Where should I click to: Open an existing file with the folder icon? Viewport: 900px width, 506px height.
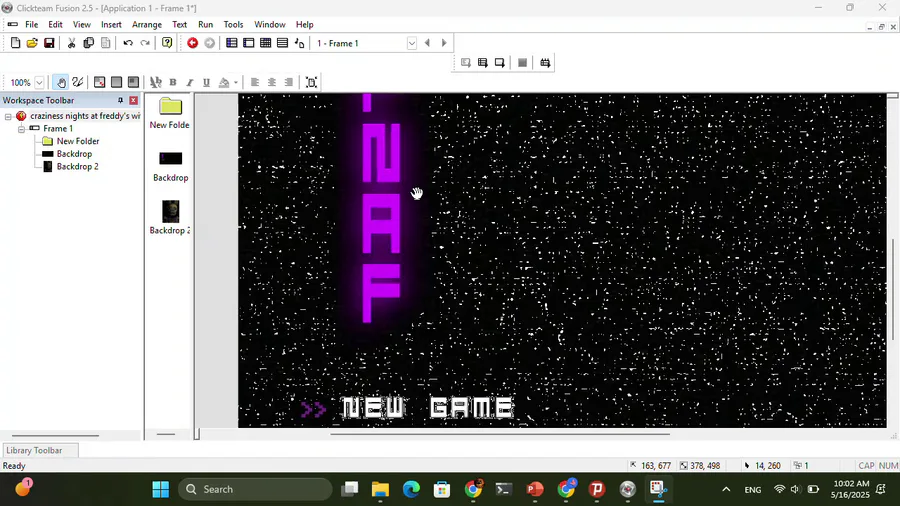[x=32, y=43]
